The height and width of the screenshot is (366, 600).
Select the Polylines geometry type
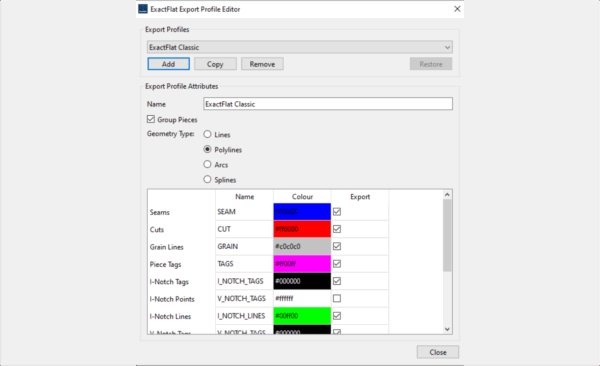coord(207,149)
